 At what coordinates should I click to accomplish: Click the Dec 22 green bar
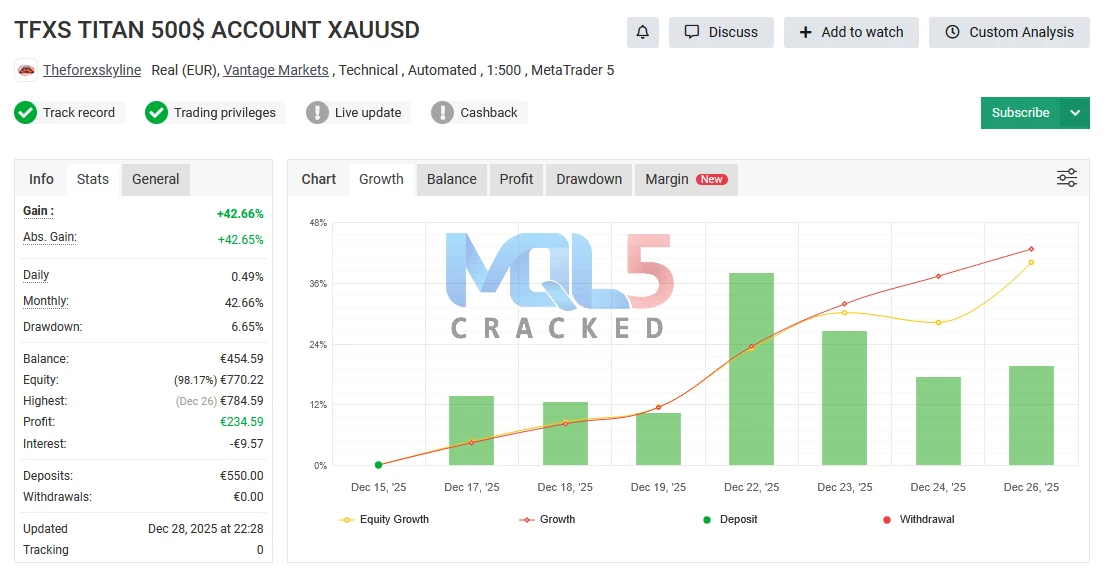click(751, 368)
